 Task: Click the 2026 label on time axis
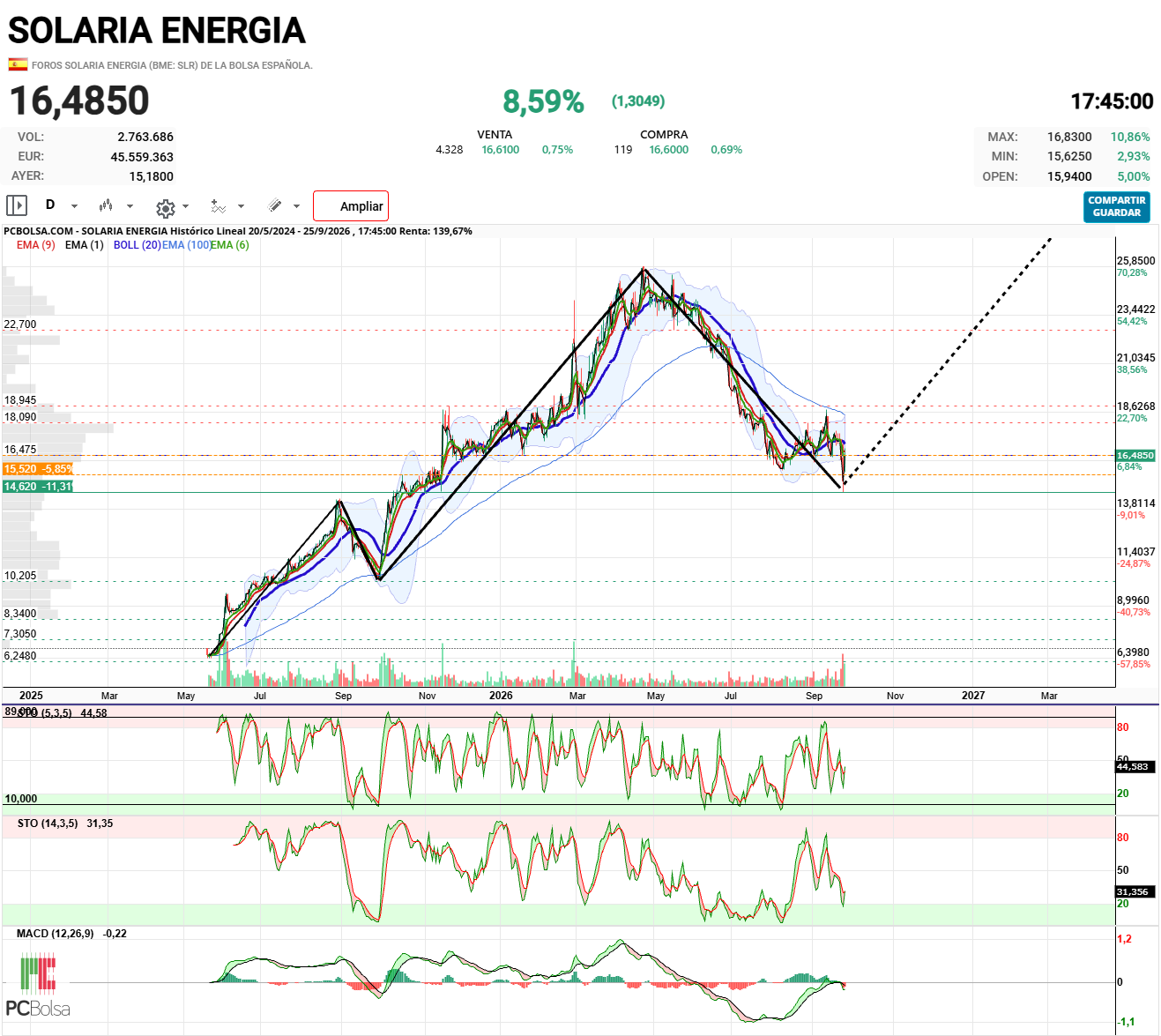501,696
